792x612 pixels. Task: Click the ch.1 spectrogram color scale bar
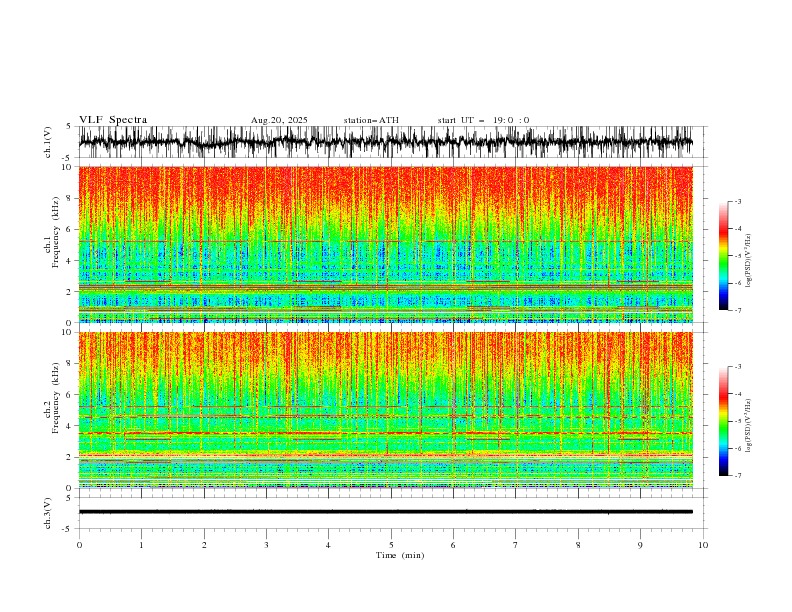pyautogui.click(x=723, y=255)
